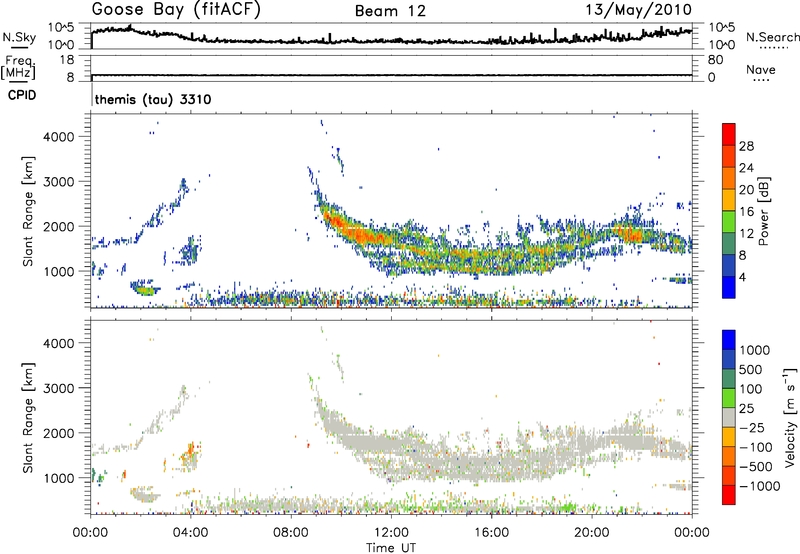This screenshot has height=554, width=800.
Task: Click the noise trace in the top panel
Action: (391, 39)
